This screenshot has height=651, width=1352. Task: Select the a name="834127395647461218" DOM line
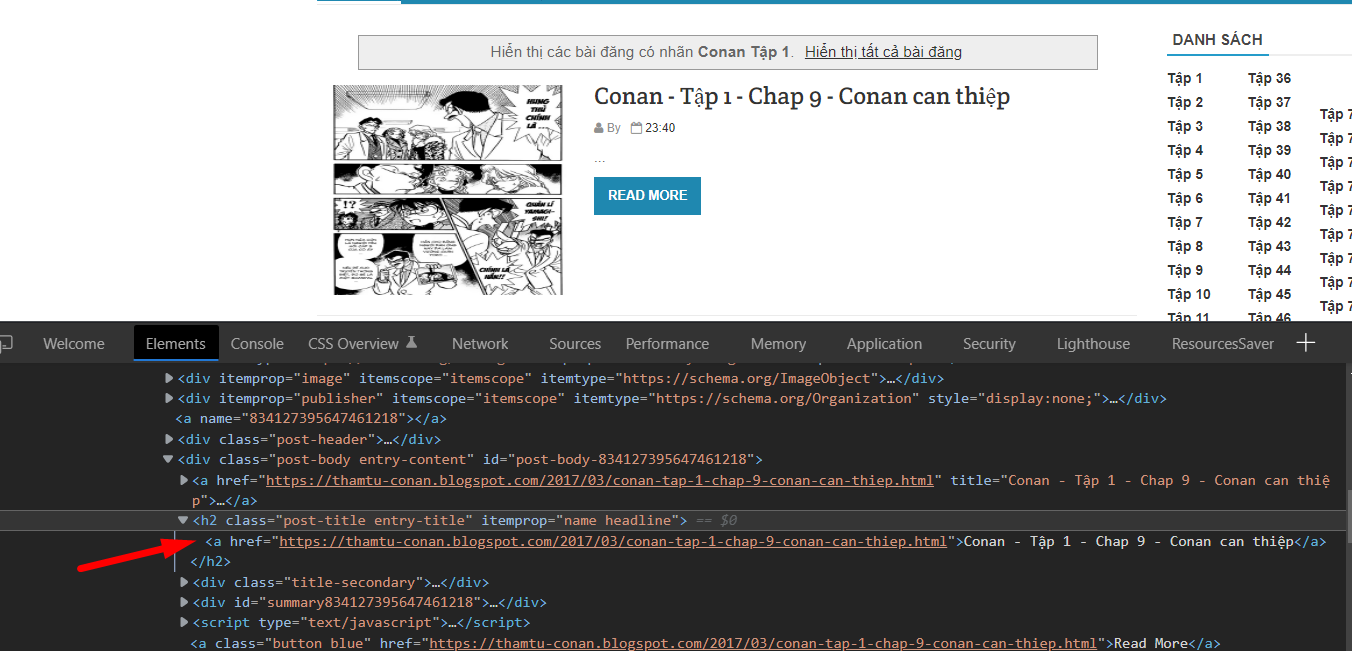(311, 418)
